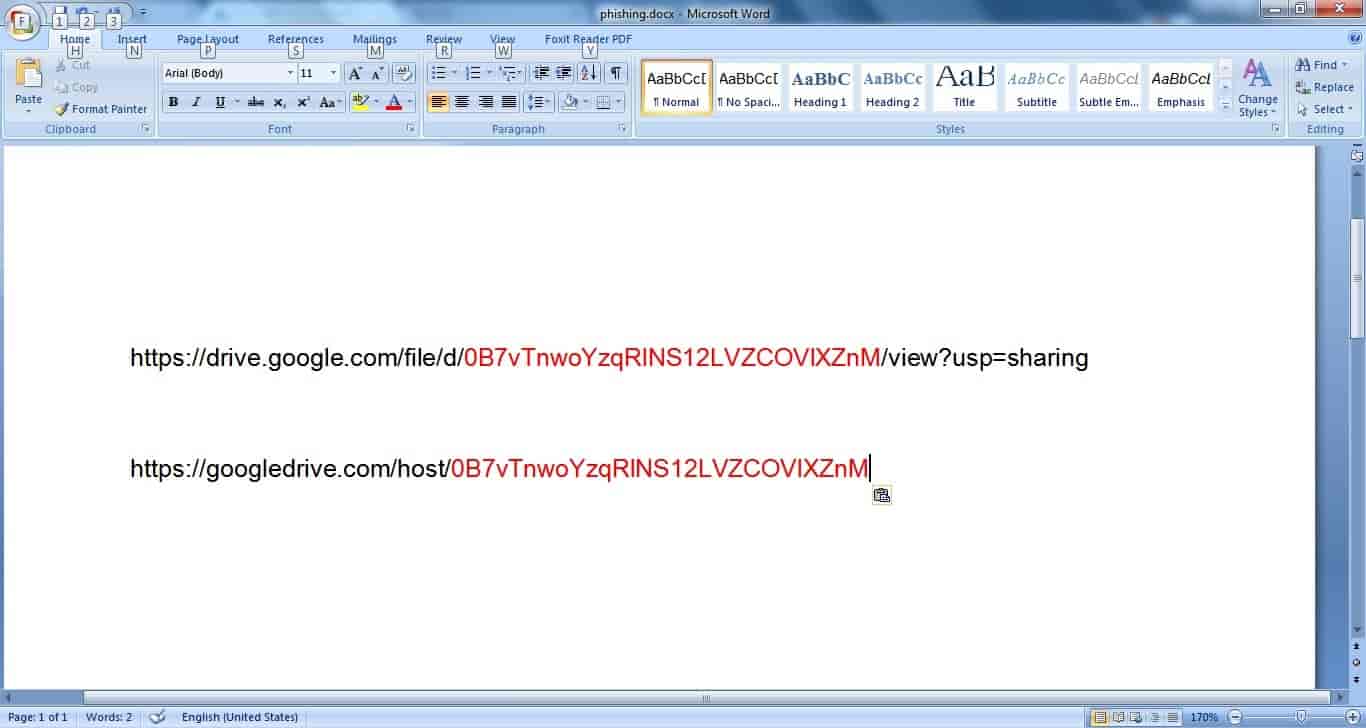1366x728 pixels.
Task: Center the paragraph text
Action: point(462,102)
